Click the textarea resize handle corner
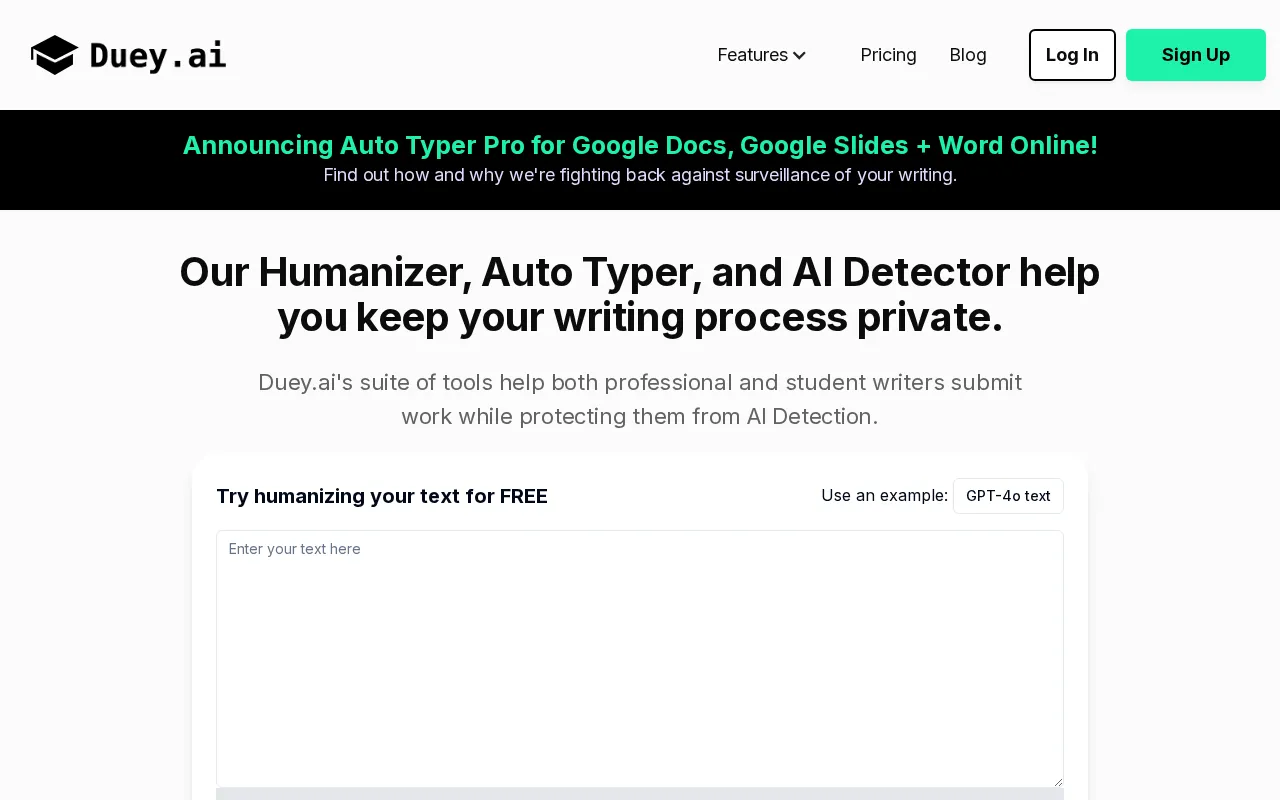1280x800 pixels. coord(1057,781)
